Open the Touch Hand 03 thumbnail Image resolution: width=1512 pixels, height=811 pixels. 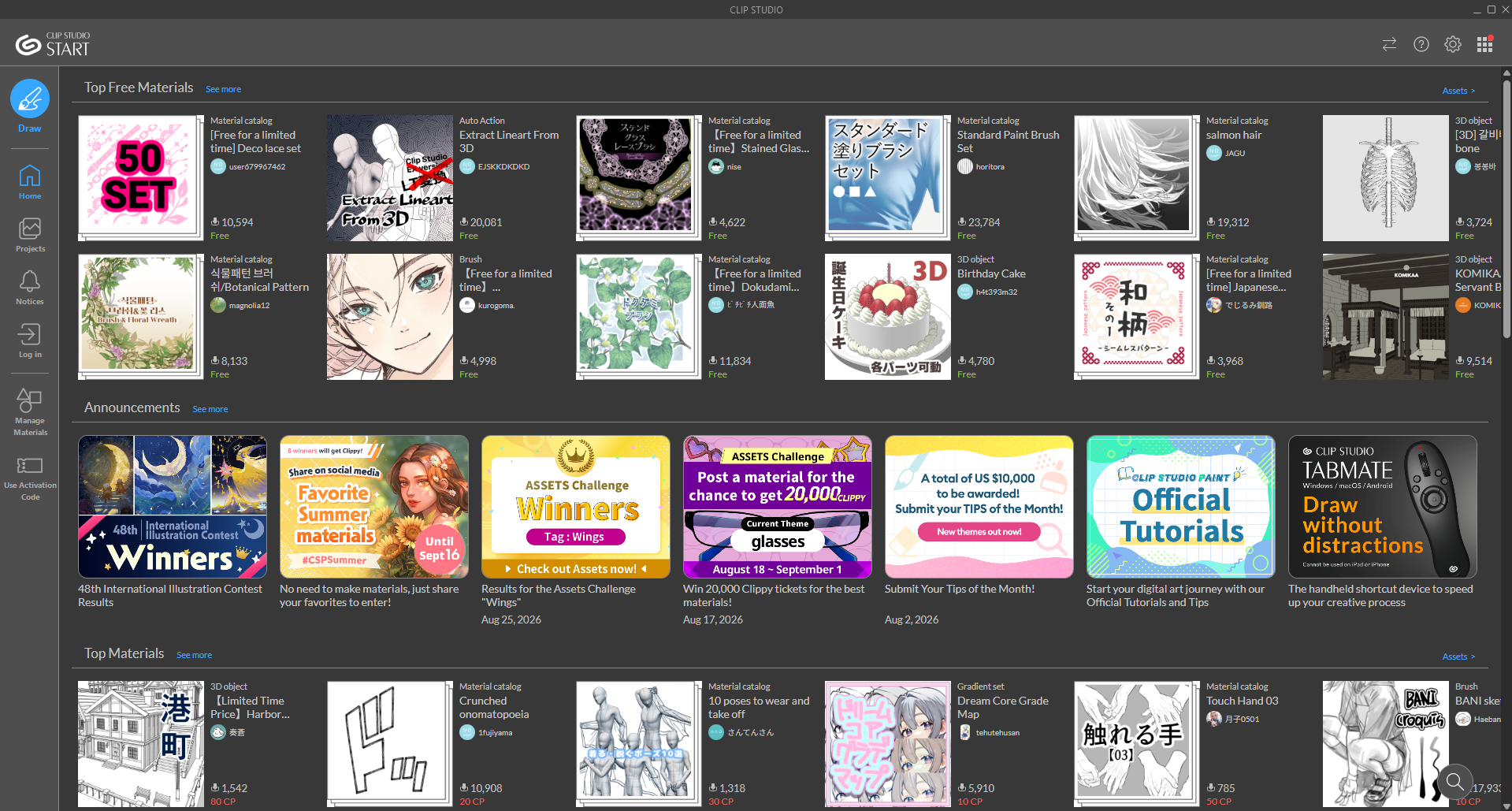point(1137,744)
